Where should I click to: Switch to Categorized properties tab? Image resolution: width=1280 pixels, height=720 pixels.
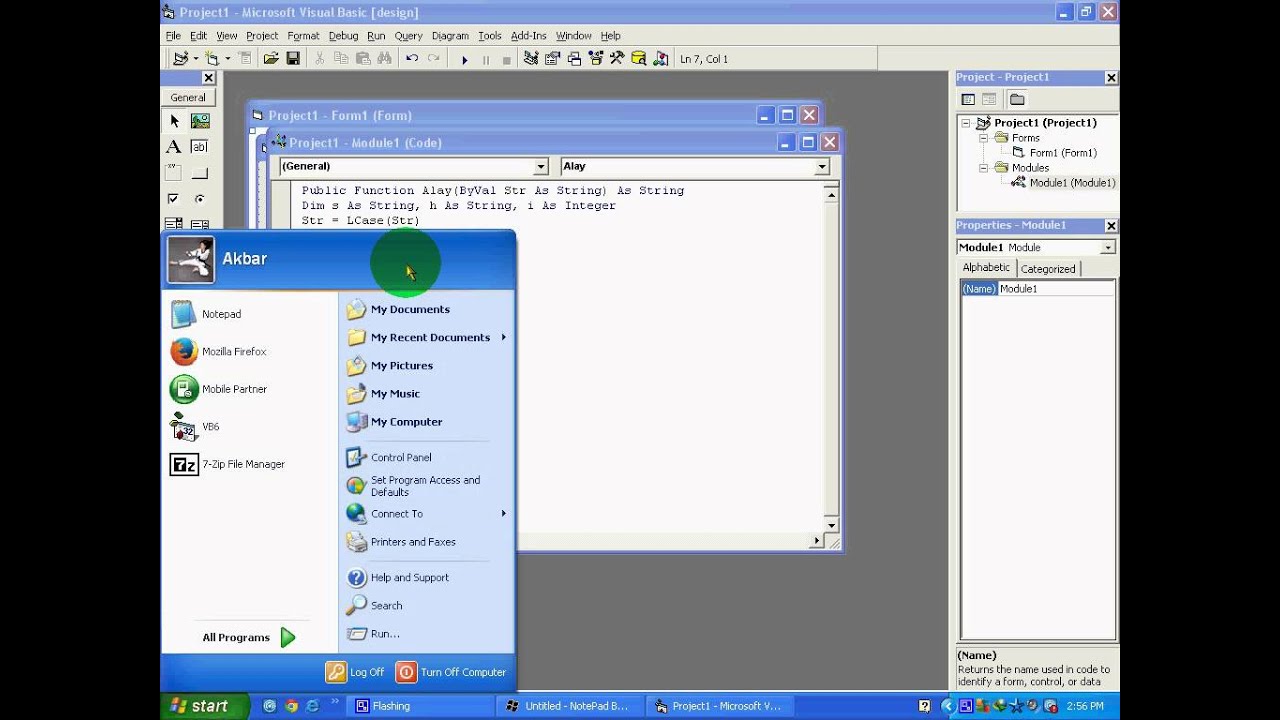point(1048,269)
